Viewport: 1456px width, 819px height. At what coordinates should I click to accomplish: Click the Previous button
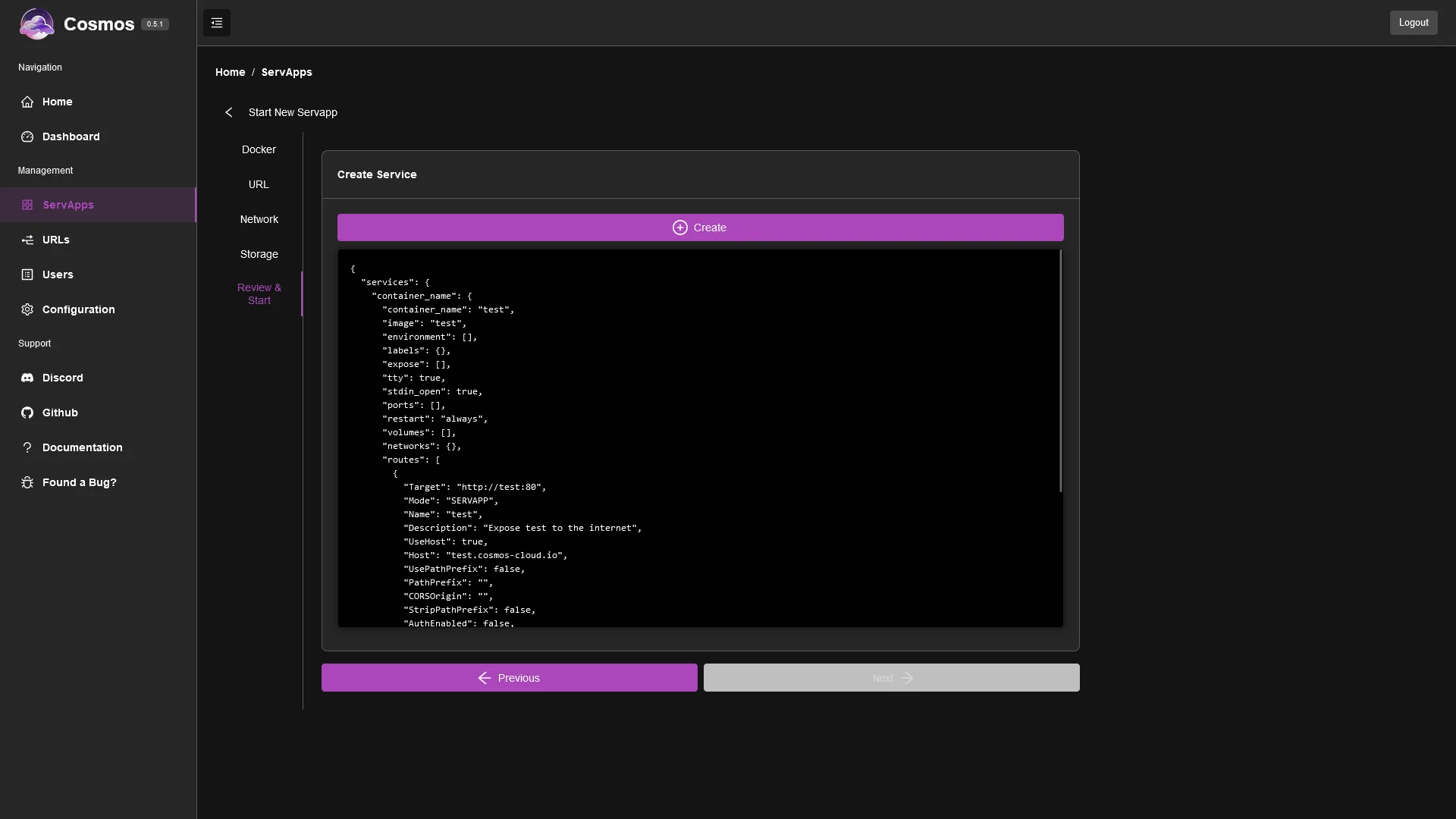[509, 678]
